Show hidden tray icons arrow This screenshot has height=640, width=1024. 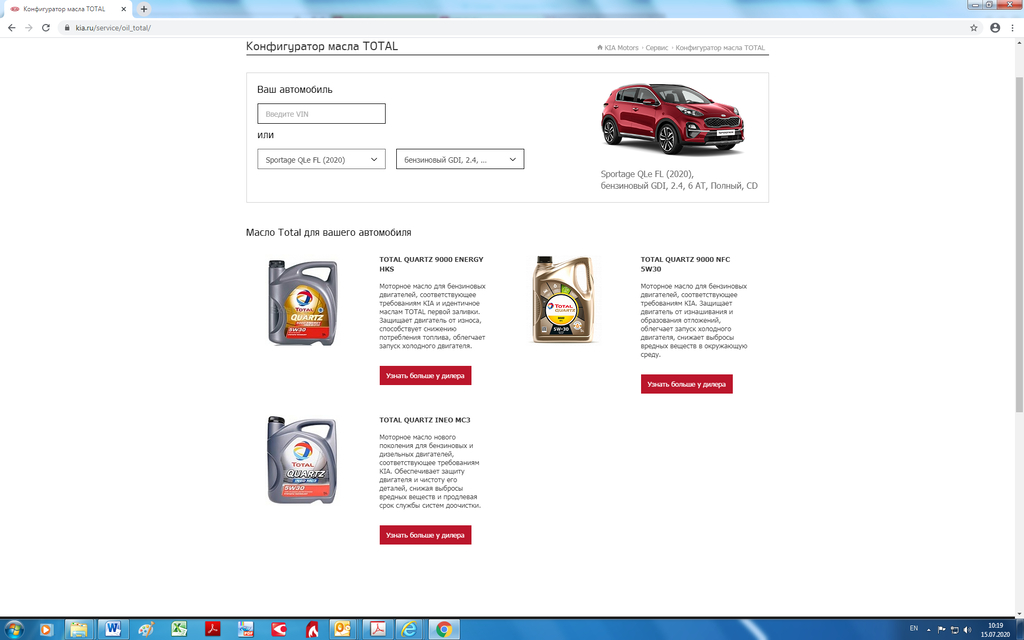(929, 630)
